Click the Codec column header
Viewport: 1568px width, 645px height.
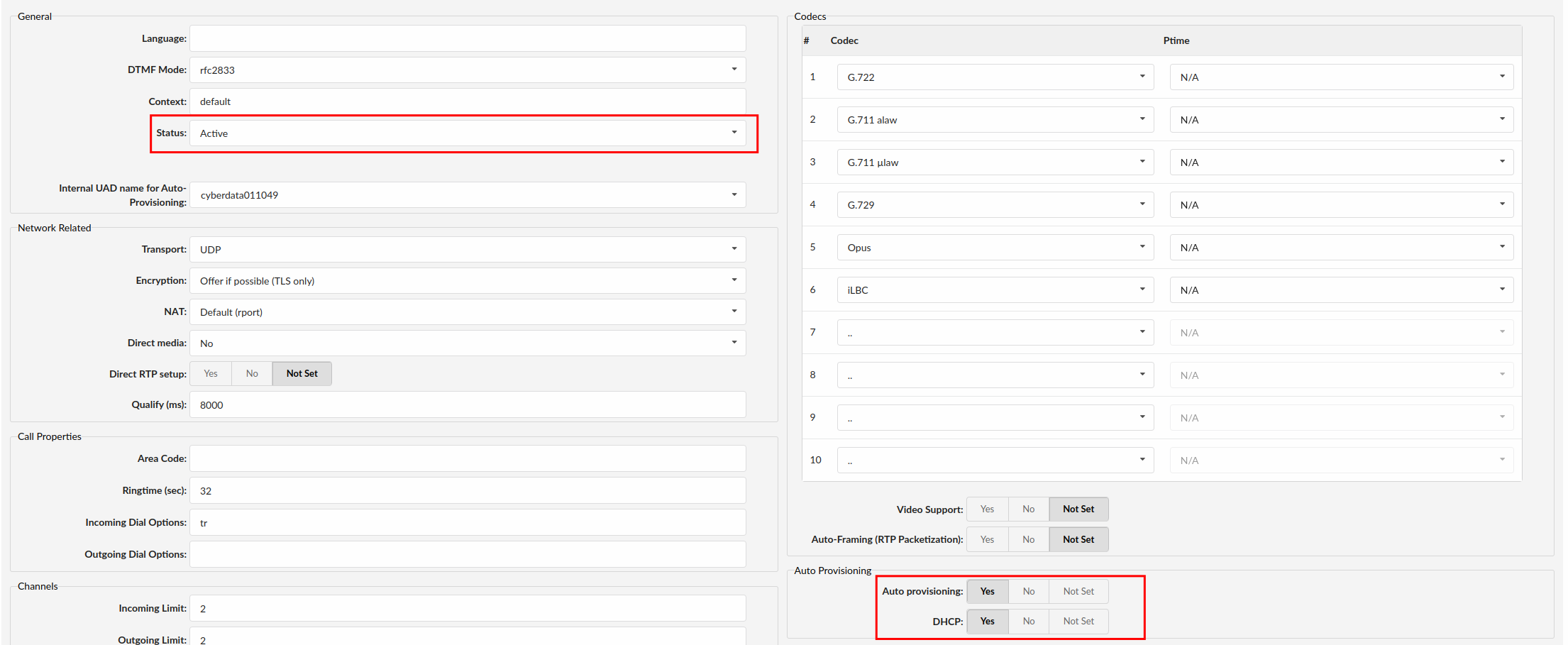[844, 41]
